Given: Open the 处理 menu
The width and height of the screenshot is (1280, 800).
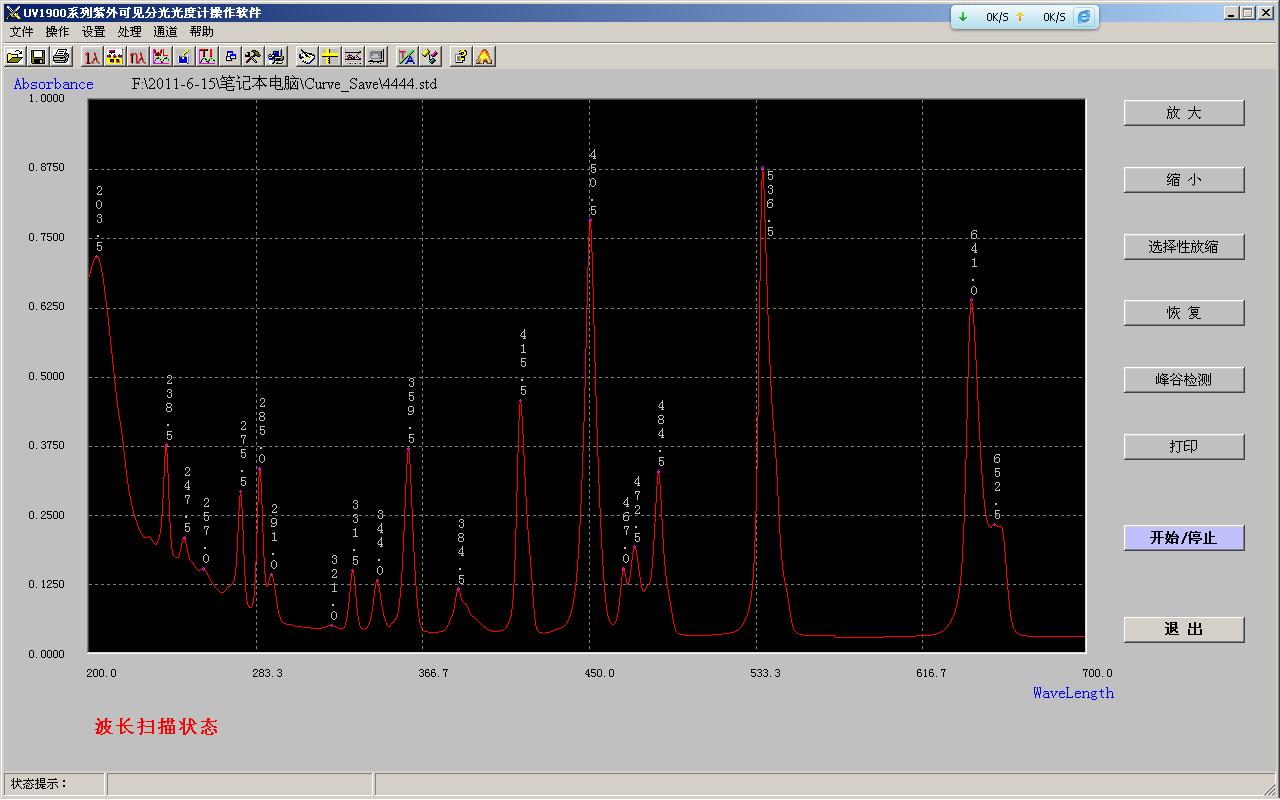Looking at the screenshot, I should (129, 32).
